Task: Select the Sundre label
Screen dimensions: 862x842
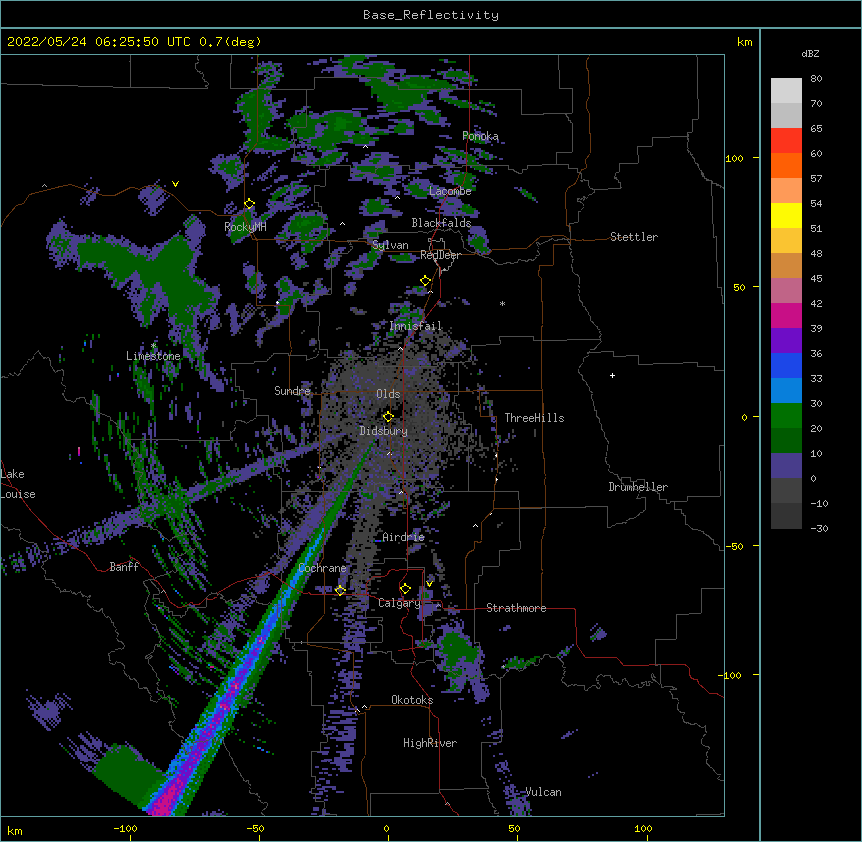Action: [x=292, y=391]
